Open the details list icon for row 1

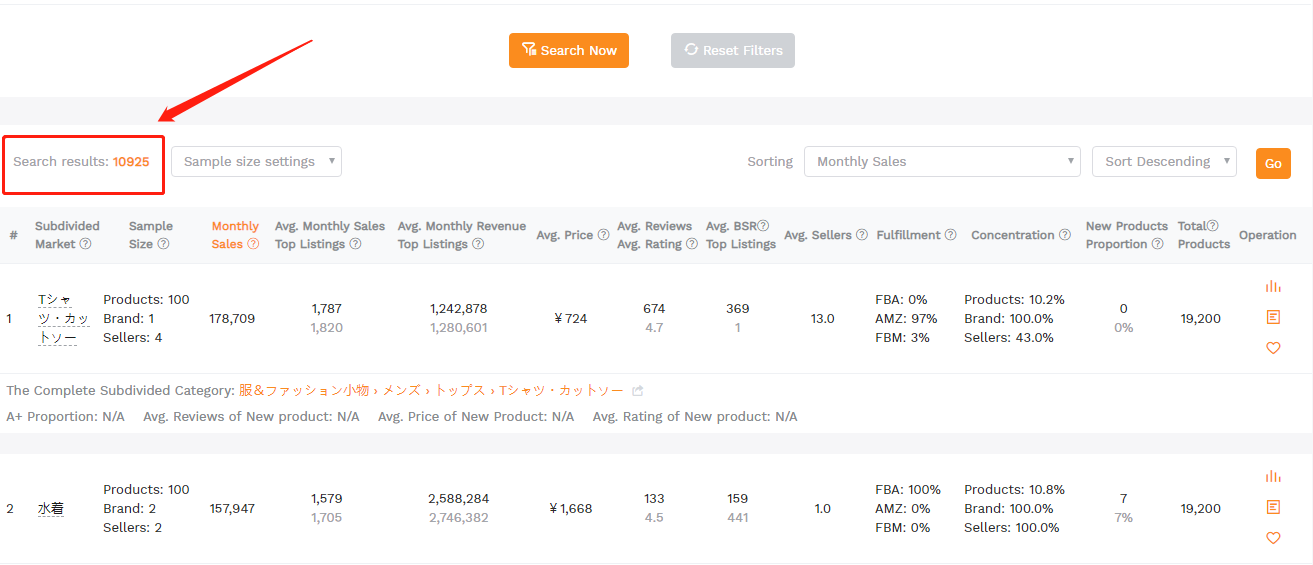[1273, 317]
